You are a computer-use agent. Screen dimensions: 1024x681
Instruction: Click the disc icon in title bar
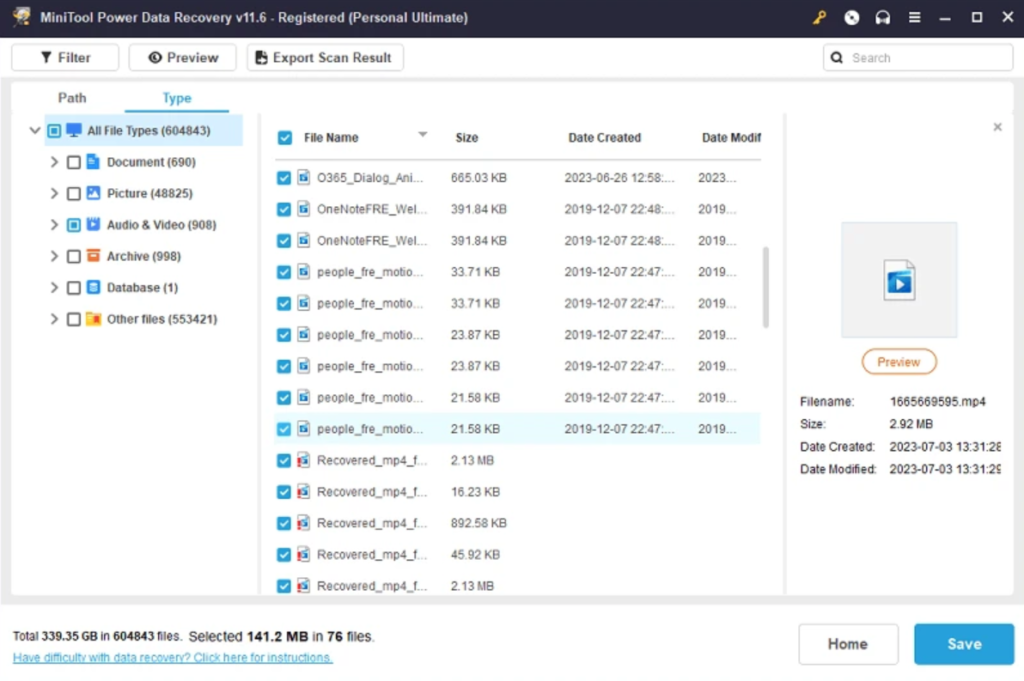coord(851,18)
